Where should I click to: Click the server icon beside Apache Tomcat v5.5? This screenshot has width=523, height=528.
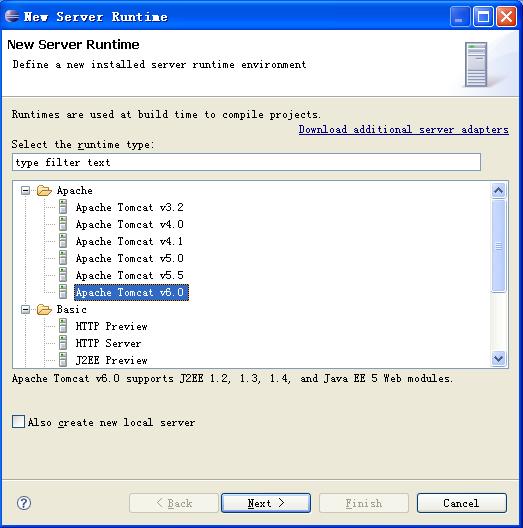pyautogui.click(x=63, y=275)
